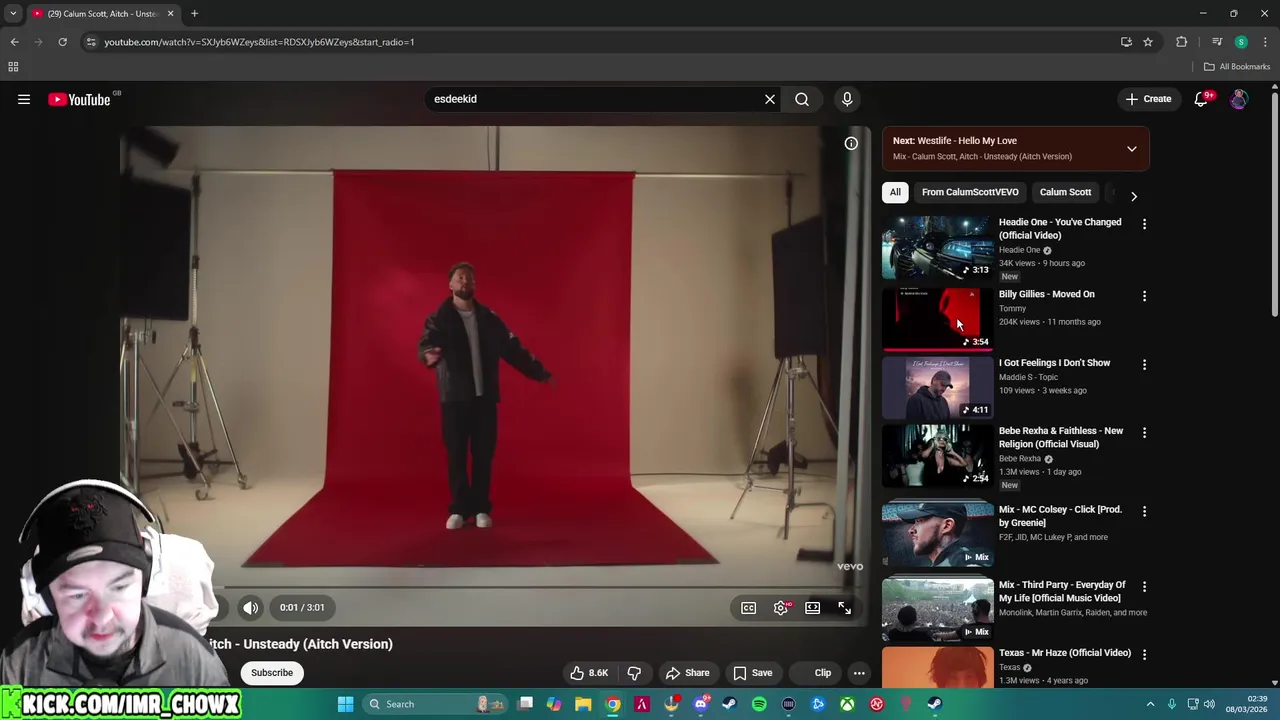Screen dimensions: 1280x720
Task: Expand the Next: Westlife mix panel
Action: (1132, 149)
